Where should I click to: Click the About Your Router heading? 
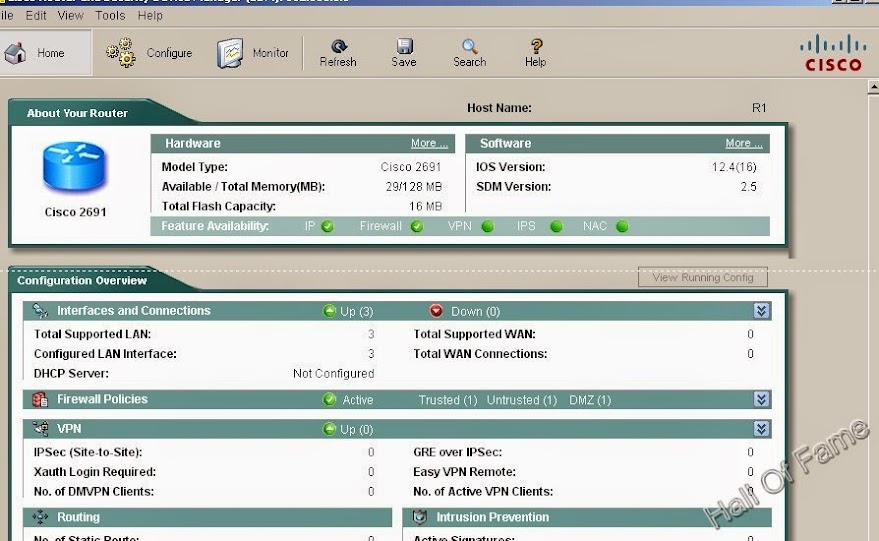(x=77, y=113)
